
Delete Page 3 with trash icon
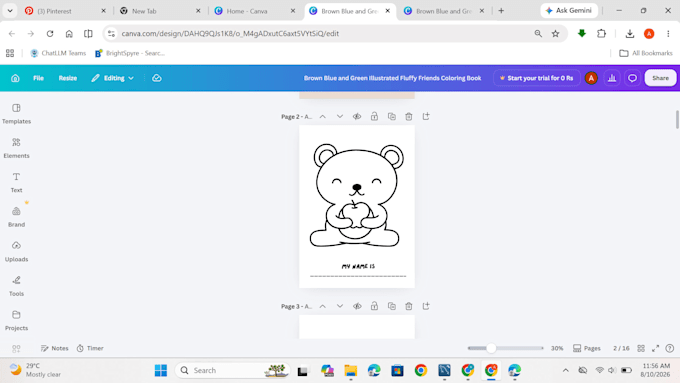point(409,306)
